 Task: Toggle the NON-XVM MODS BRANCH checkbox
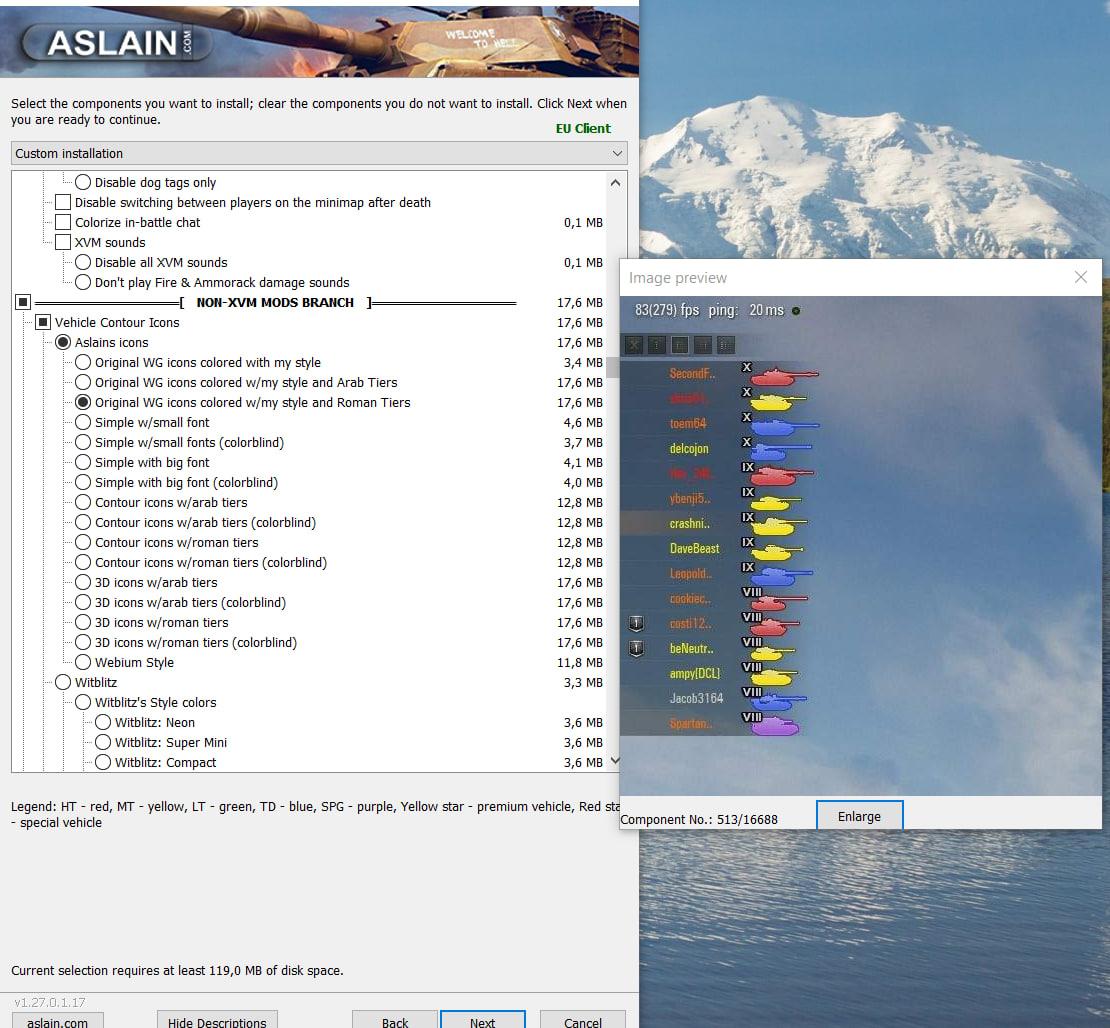point(23,302)
